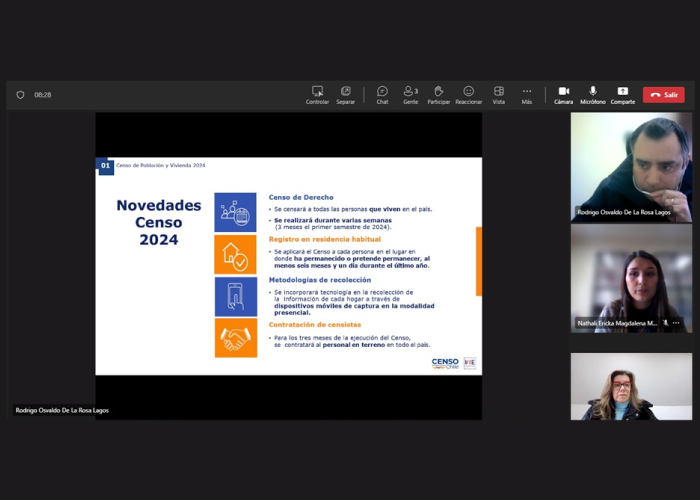The width and height of the screenshot is (700, 500).
Task: Click the presenter name label under the slide
Action: point(62,410)
